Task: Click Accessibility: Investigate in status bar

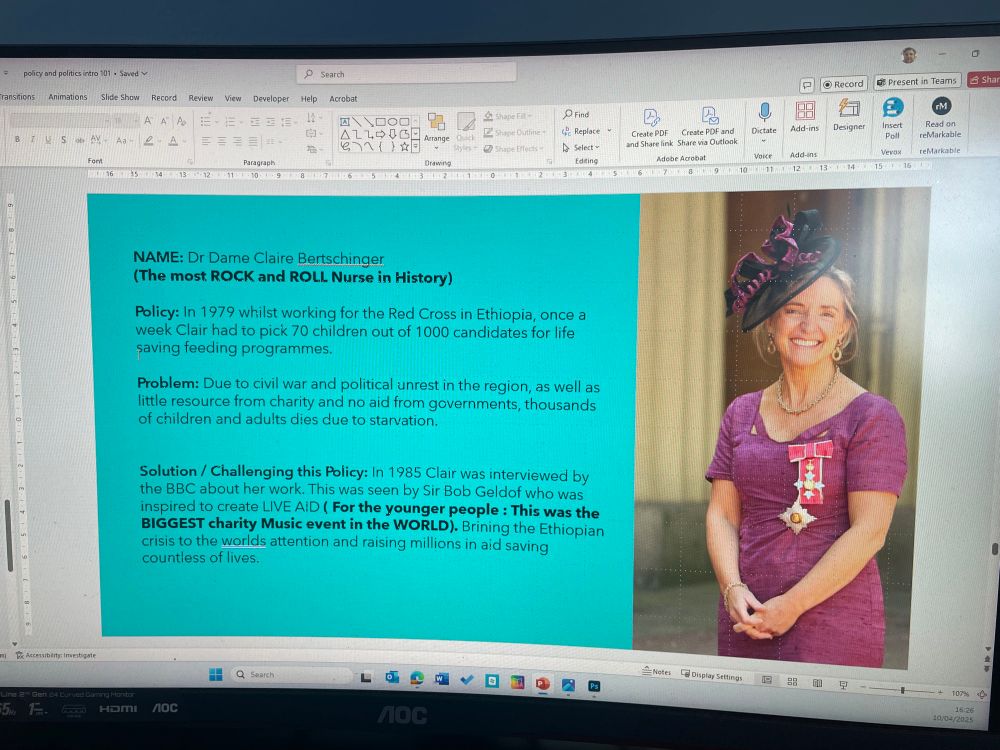Action: point(55,655)
